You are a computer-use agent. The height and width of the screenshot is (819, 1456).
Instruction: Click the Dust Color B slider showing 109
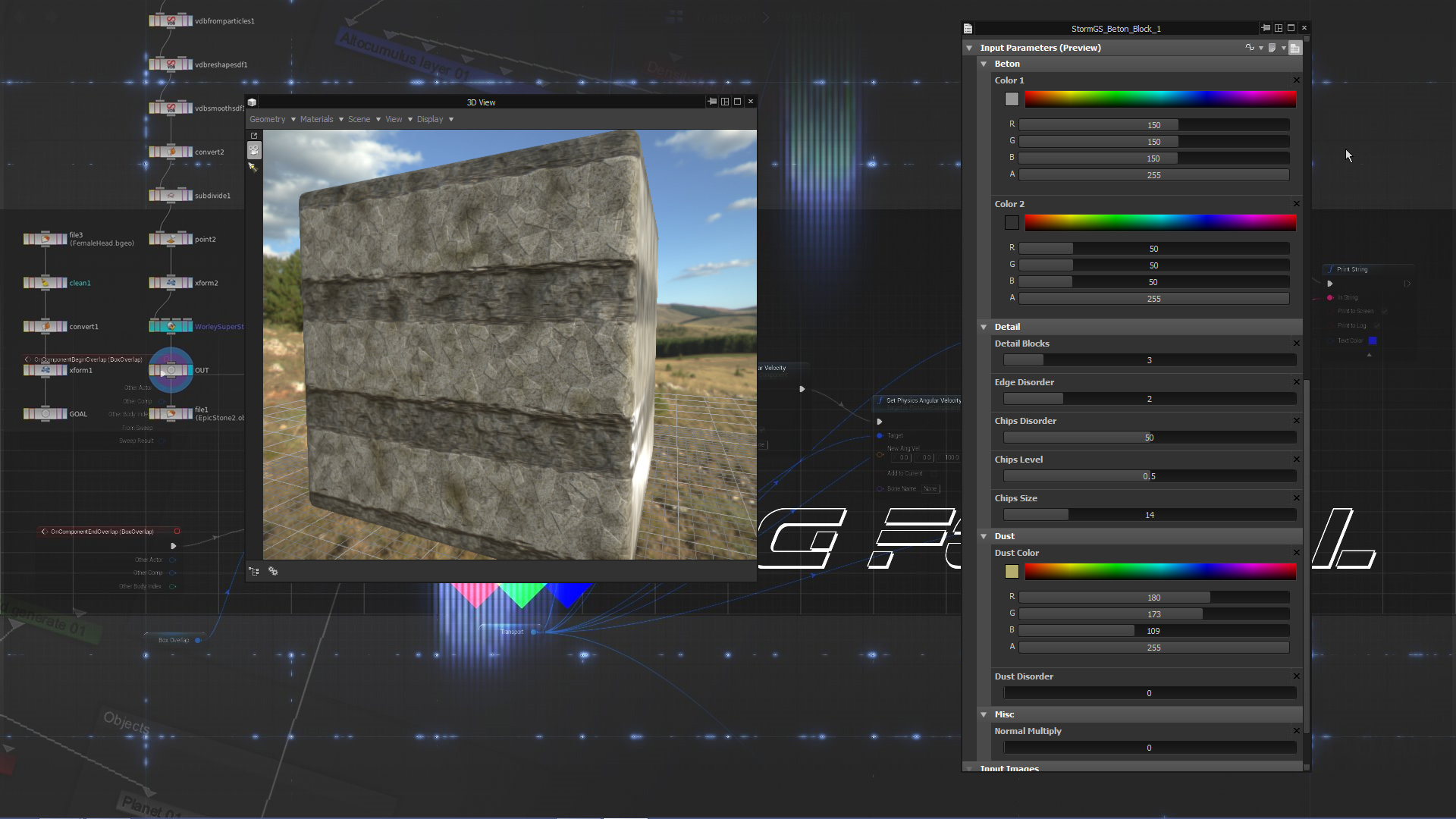[x=1153, y=631]
